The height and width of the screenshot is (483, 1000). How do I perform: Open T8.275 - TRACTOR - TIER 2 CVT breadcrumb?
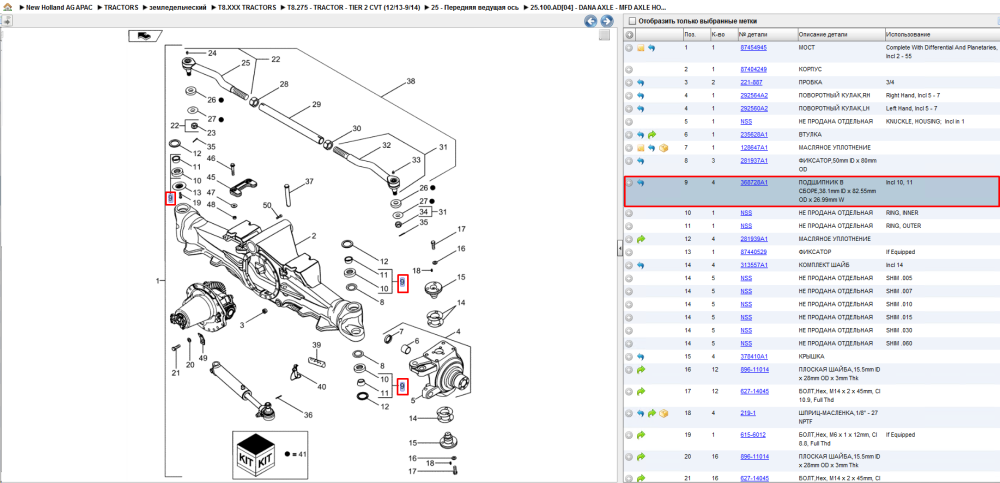point(355,7)
